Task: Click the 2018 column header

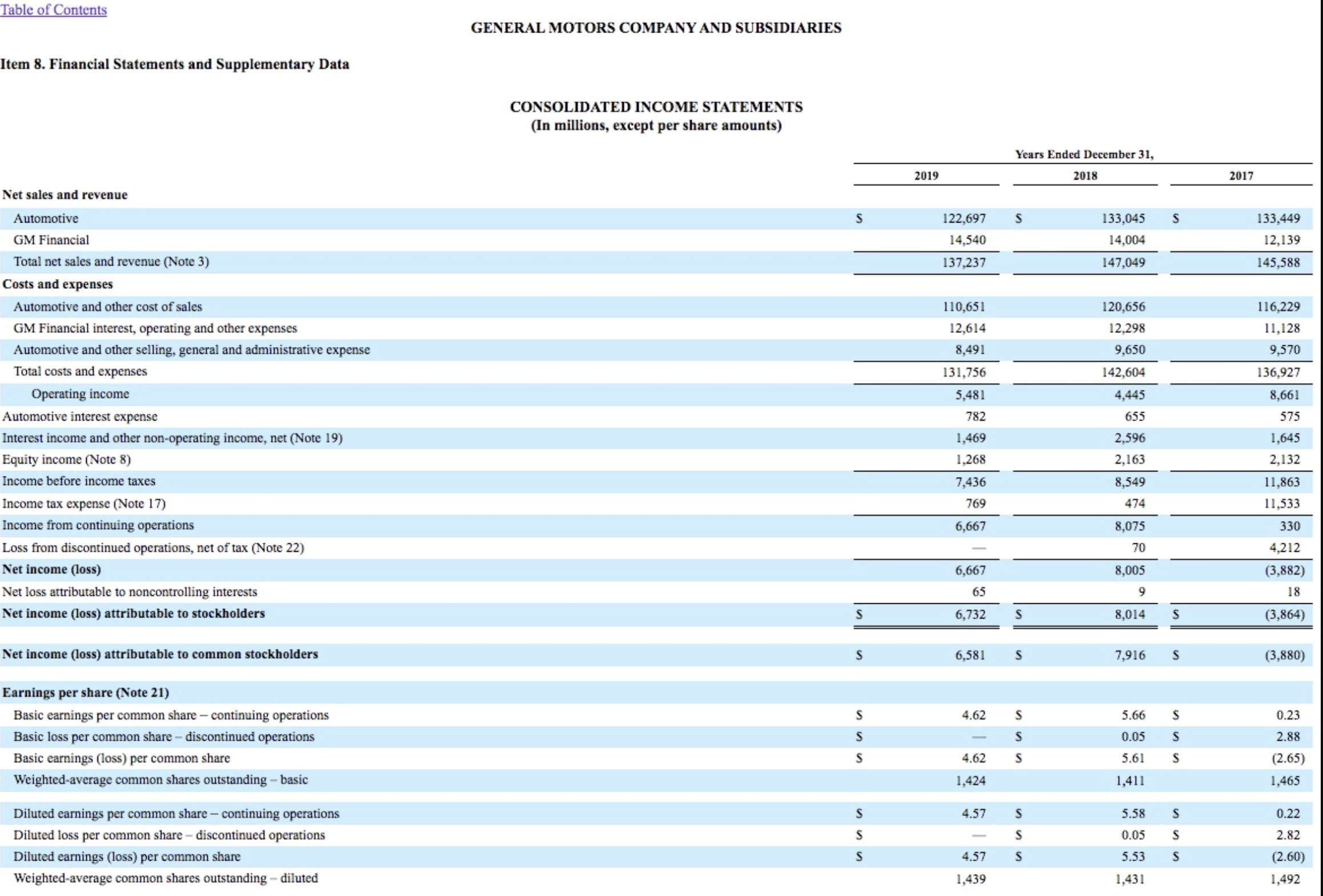Action: [x=1084, y=176]
